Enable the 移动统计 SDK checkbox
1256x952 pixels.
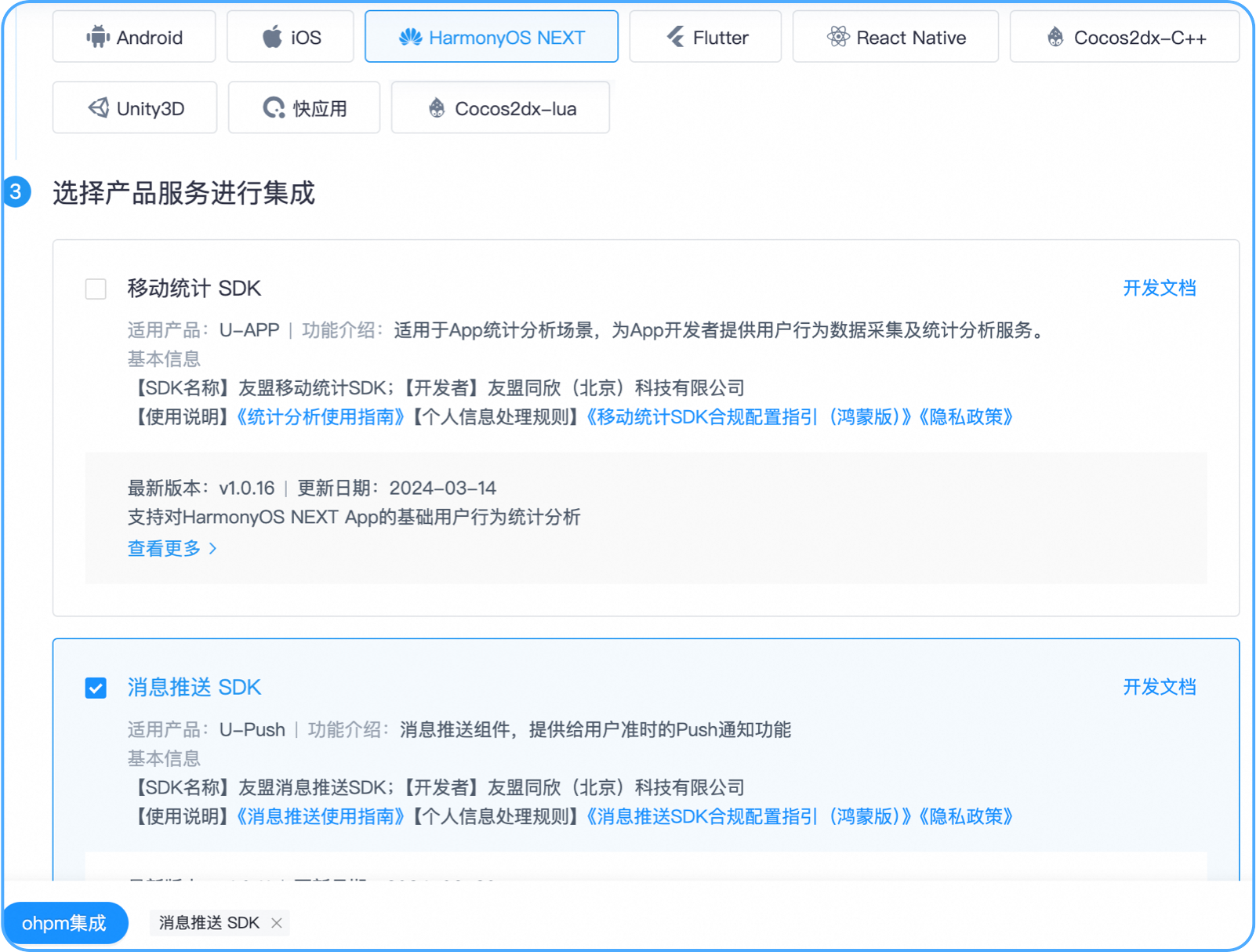coord(96,289)
